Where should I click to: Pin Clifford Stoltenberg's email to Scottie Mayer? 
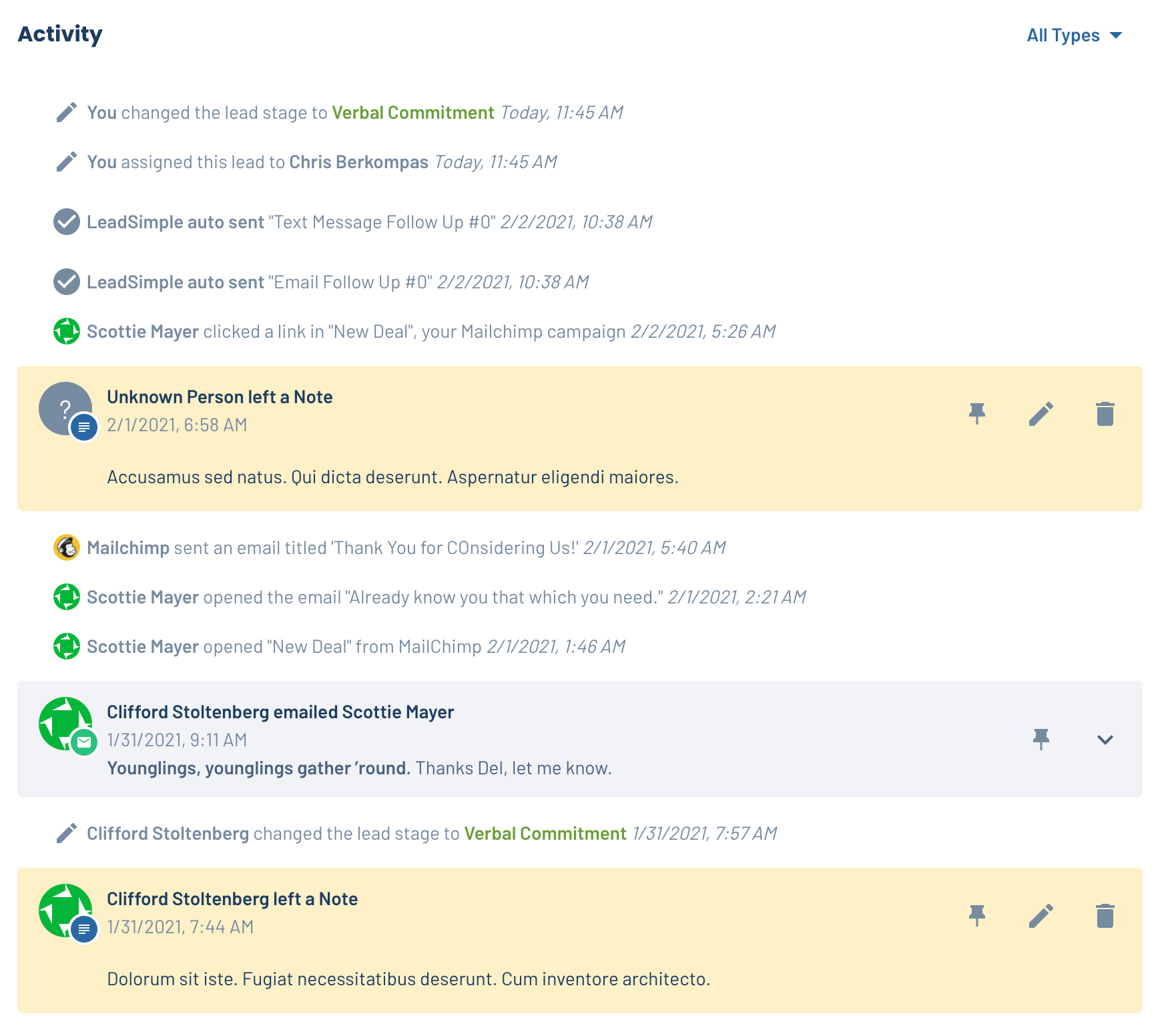pyautogui.click(x=1041, y=740)
